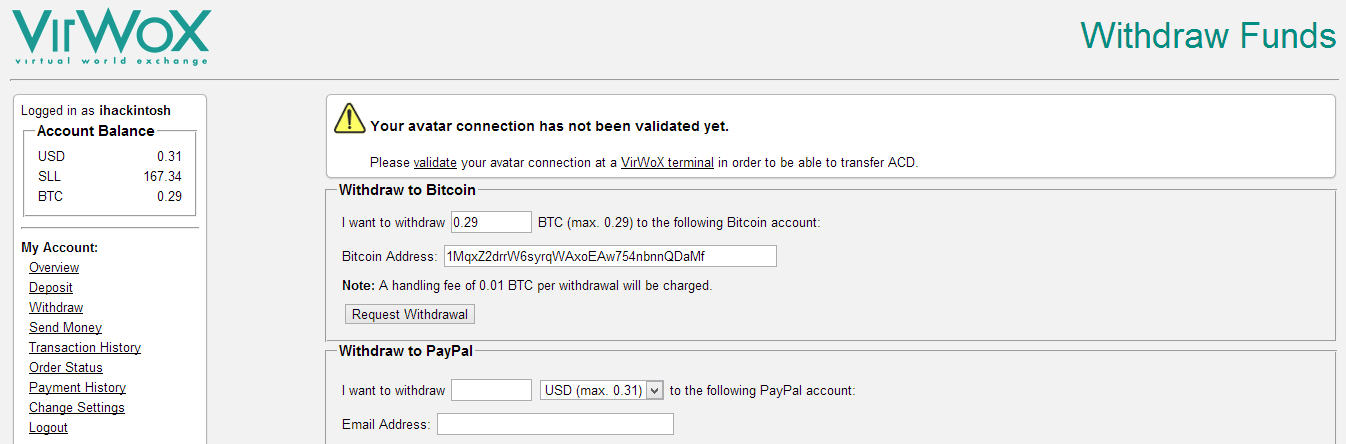The height and width of the screenshot is (444, 1346).
Task: View Transaction History
Action: (x=85, y=348)
